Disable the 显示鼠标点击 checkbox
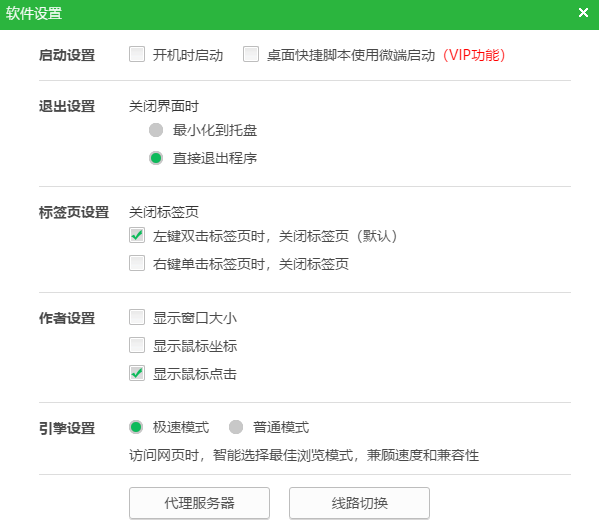Image resolution: width=599 pixels, height=529 pixels. pyautogui.click(x=137, y=373)
